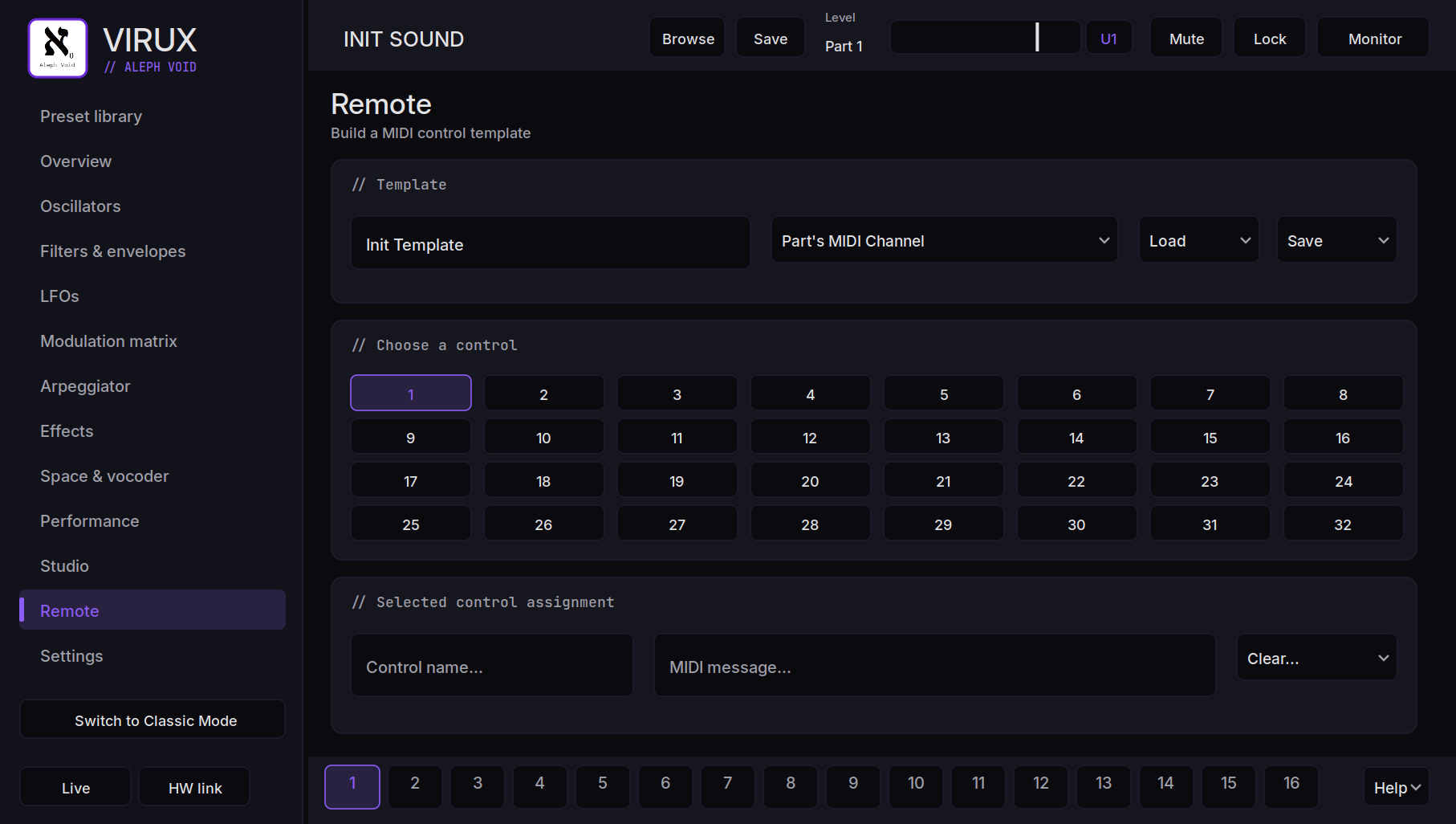
Task: Select control 2 in control grid
Action: coord(544,394)
